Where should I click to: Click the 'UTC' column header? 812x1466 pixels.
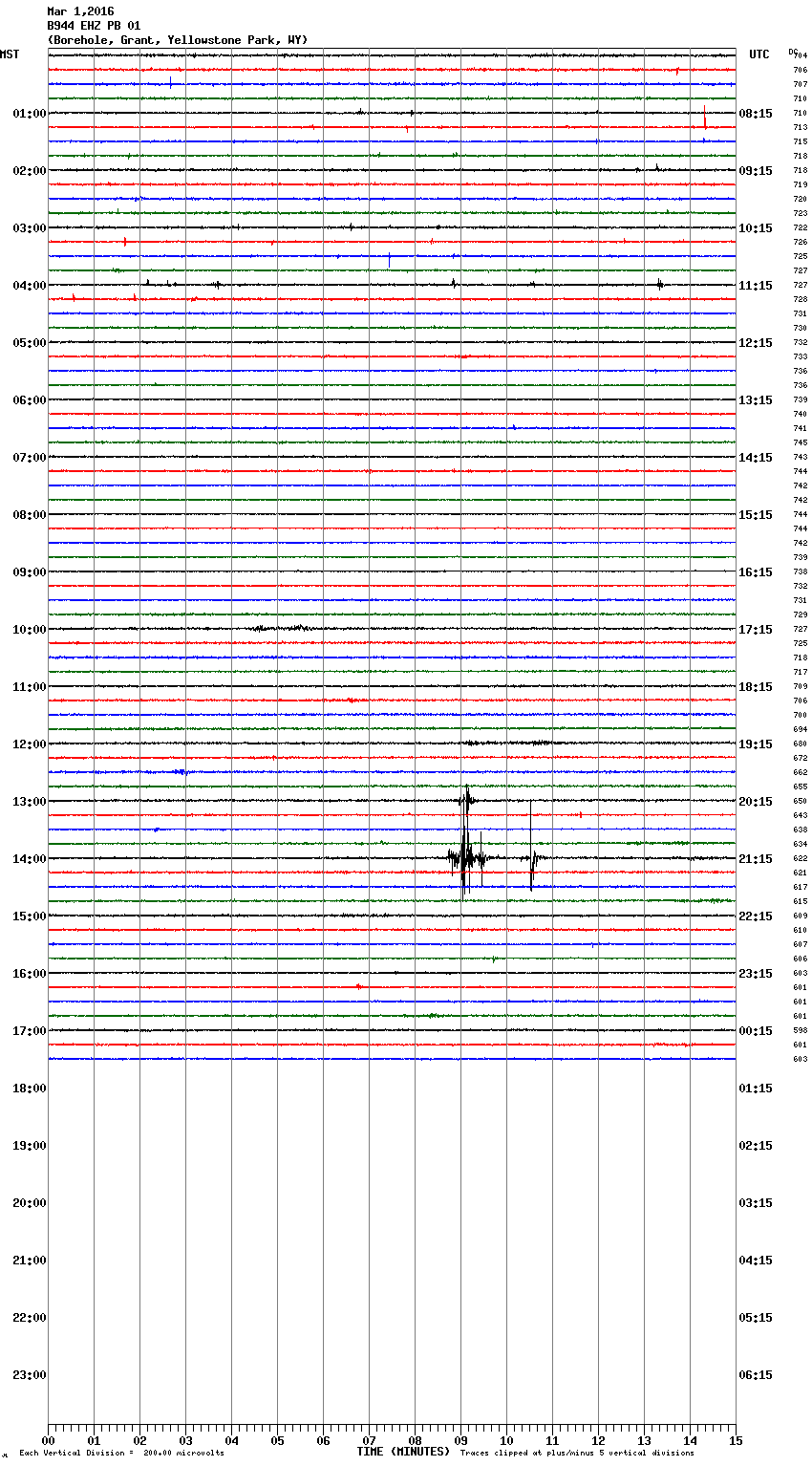759,54
